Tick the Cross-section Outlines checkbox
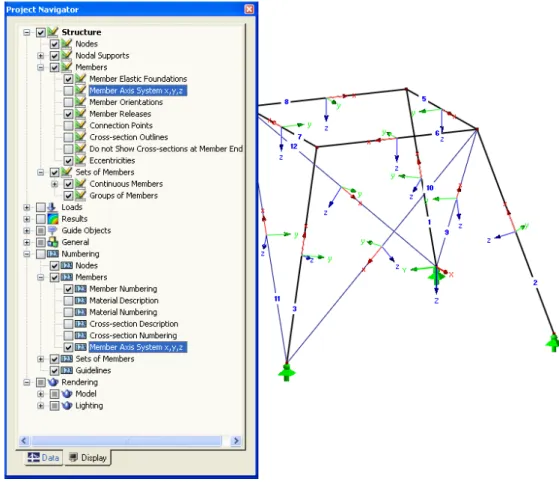 pyautogui.click(x=68, y=137)
